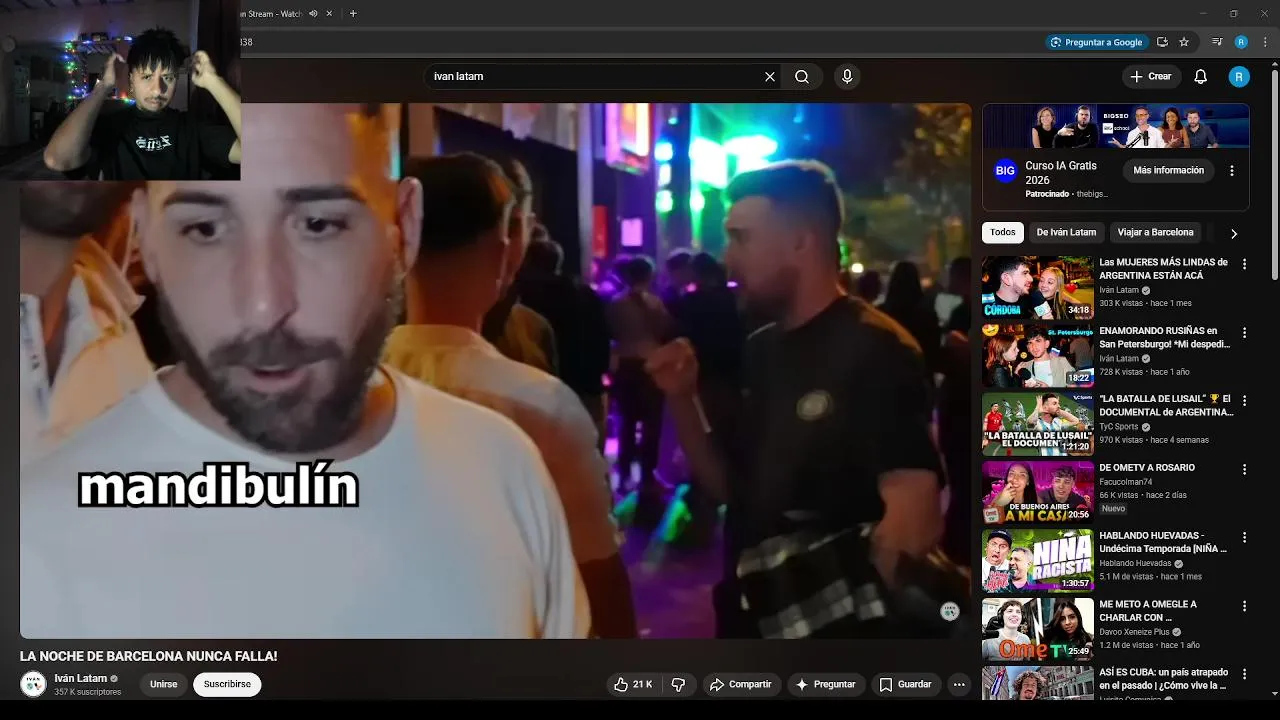Open the Crear menu

[x=1151, y=76]
